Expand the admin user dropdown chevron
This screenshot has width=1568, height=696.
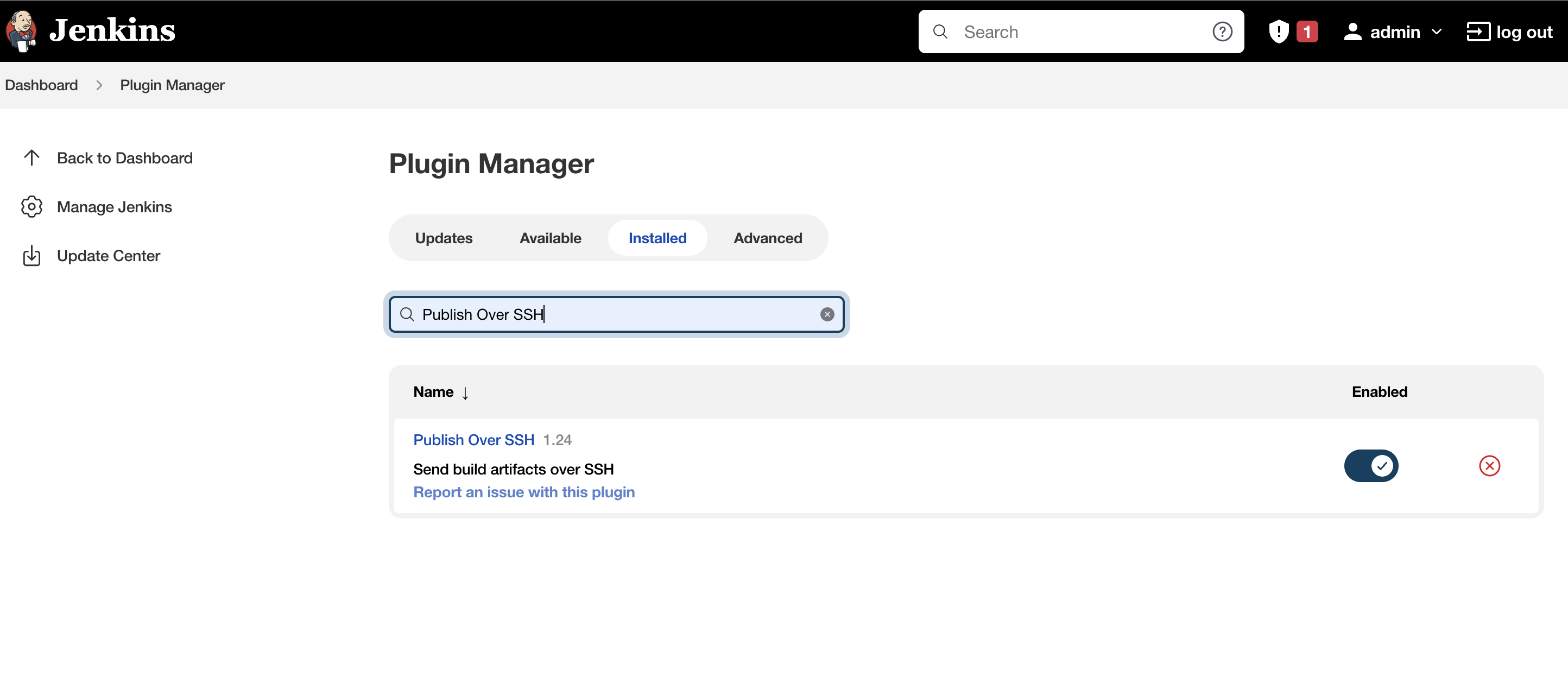[1437, 31]
